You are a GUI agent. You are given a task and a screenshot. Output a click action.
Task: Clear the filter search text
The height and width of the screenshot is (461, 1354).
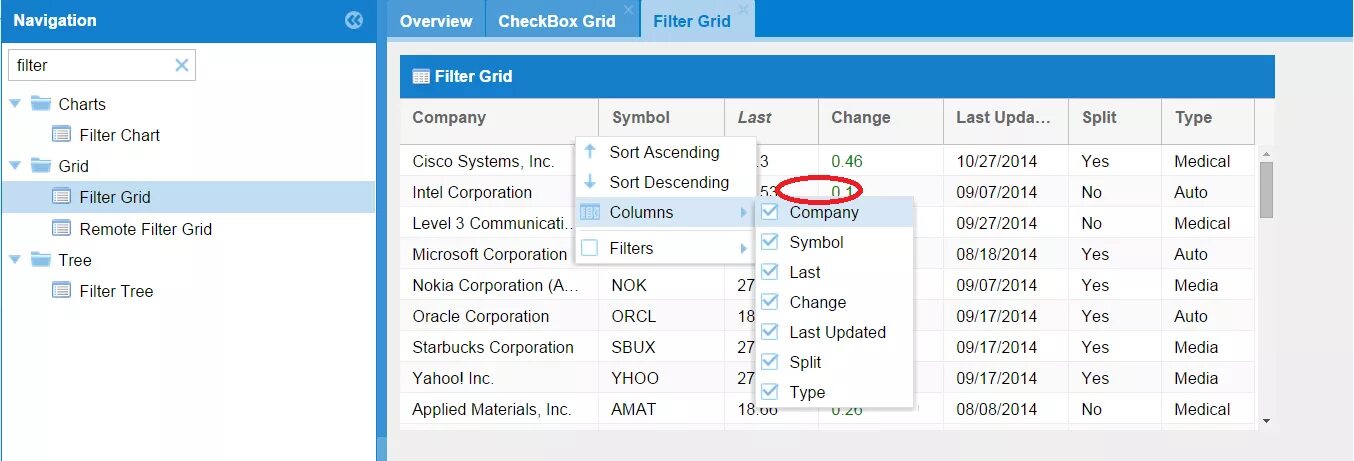[x=182, y=65]
